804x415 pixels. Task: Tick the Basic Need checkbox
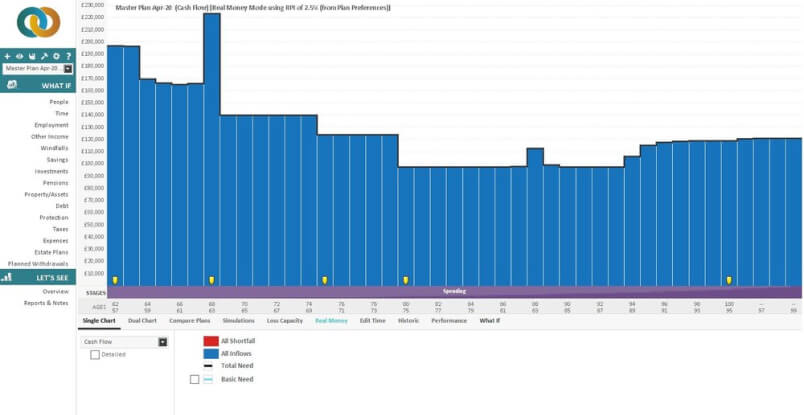(x=194, y=380)
